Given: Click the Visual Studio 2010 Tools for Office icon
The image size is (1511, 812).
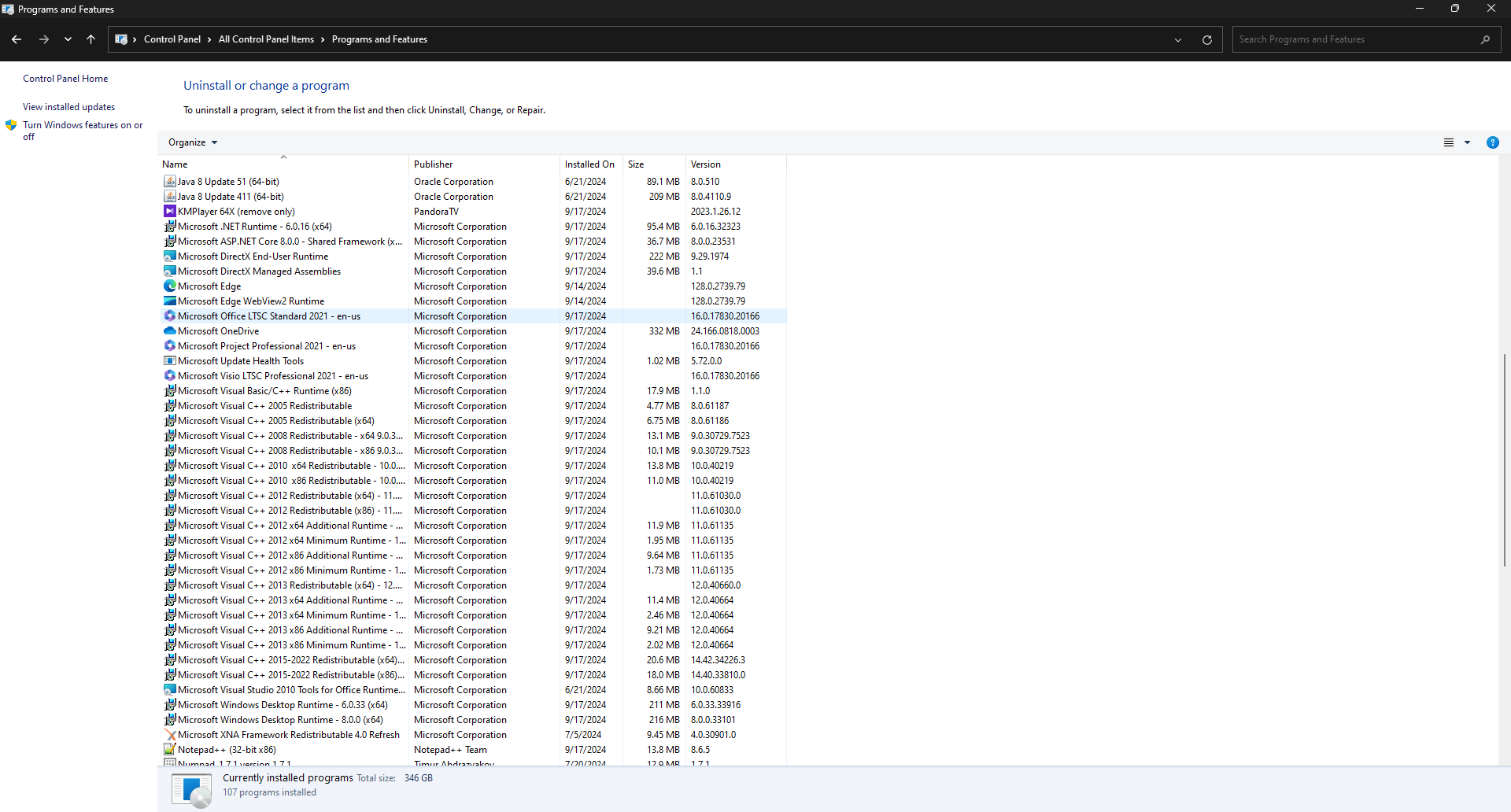Looking at the screenshot, I should [169, 690].
